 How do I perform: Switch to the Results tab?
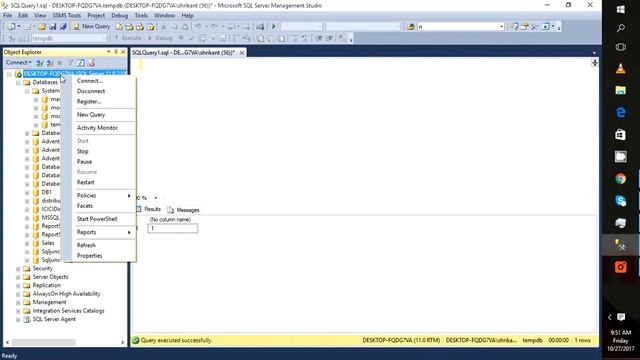point(149,209)
